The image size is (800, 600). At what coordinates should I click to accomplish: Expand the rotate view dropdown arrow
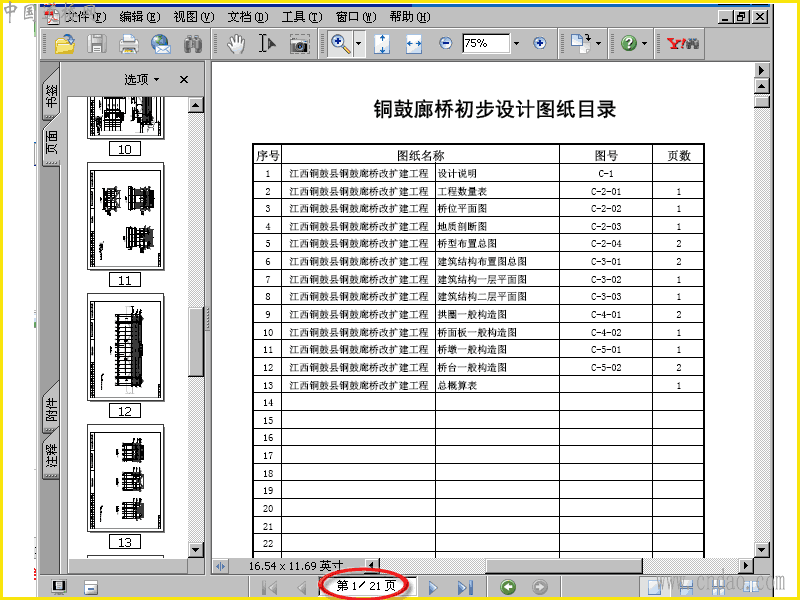[598, 44]
